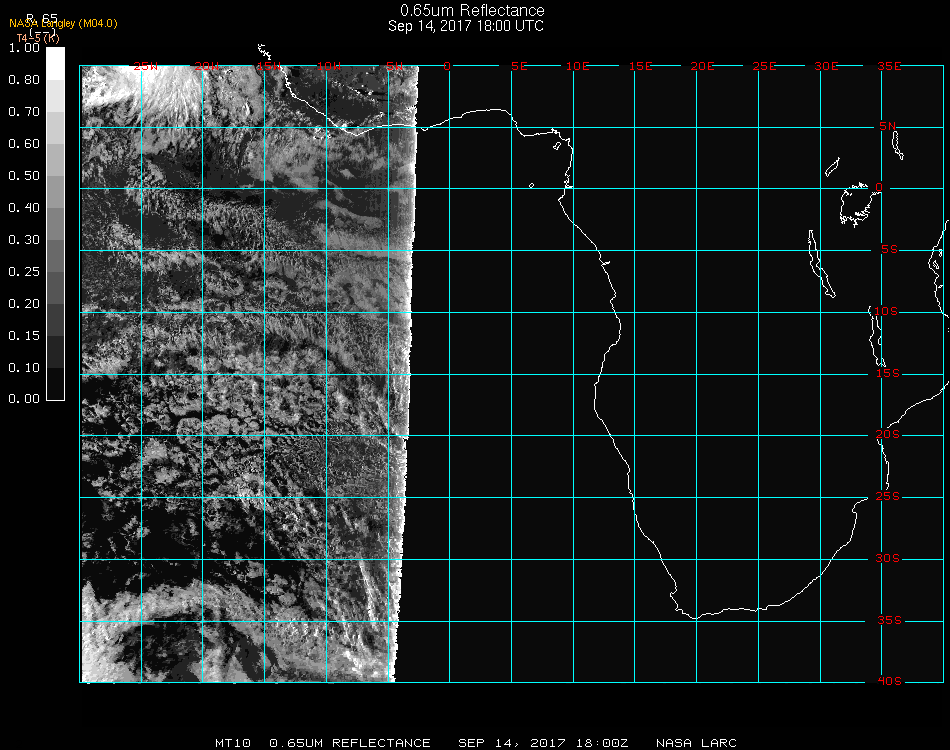
Task: Select the 0.15 colorbar value label
Action: tap(24, 336)
